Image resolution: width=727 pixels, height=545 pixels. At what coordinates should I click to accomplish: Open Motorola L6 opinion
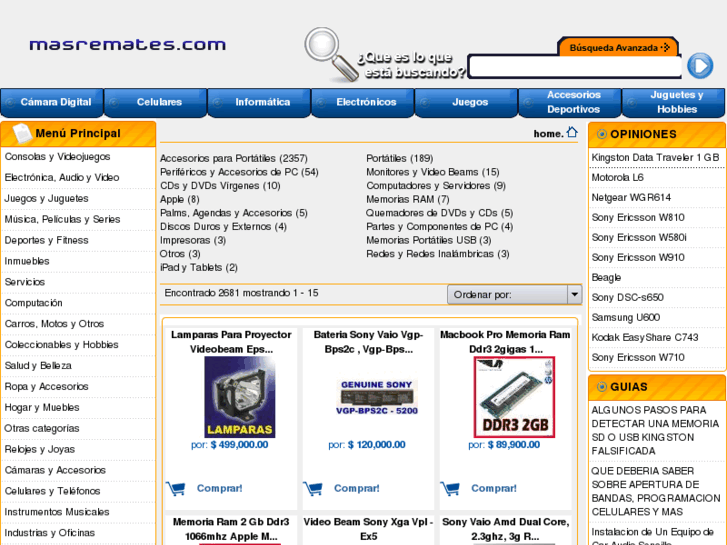tap(618, 178)
